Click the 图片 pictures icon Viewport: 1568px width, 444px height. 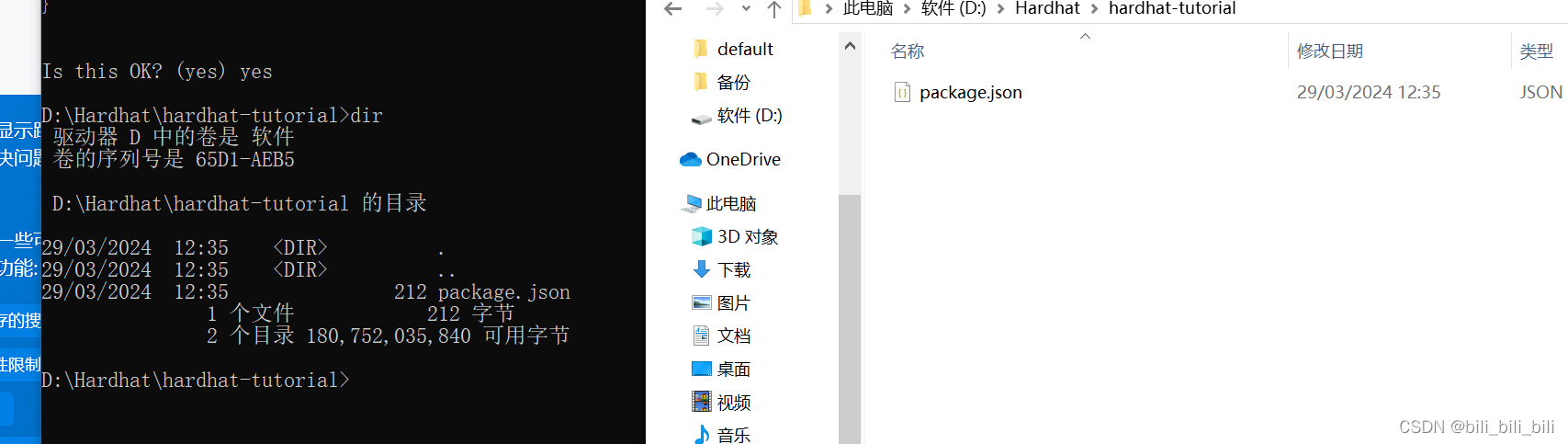click(x=702, y=302)
